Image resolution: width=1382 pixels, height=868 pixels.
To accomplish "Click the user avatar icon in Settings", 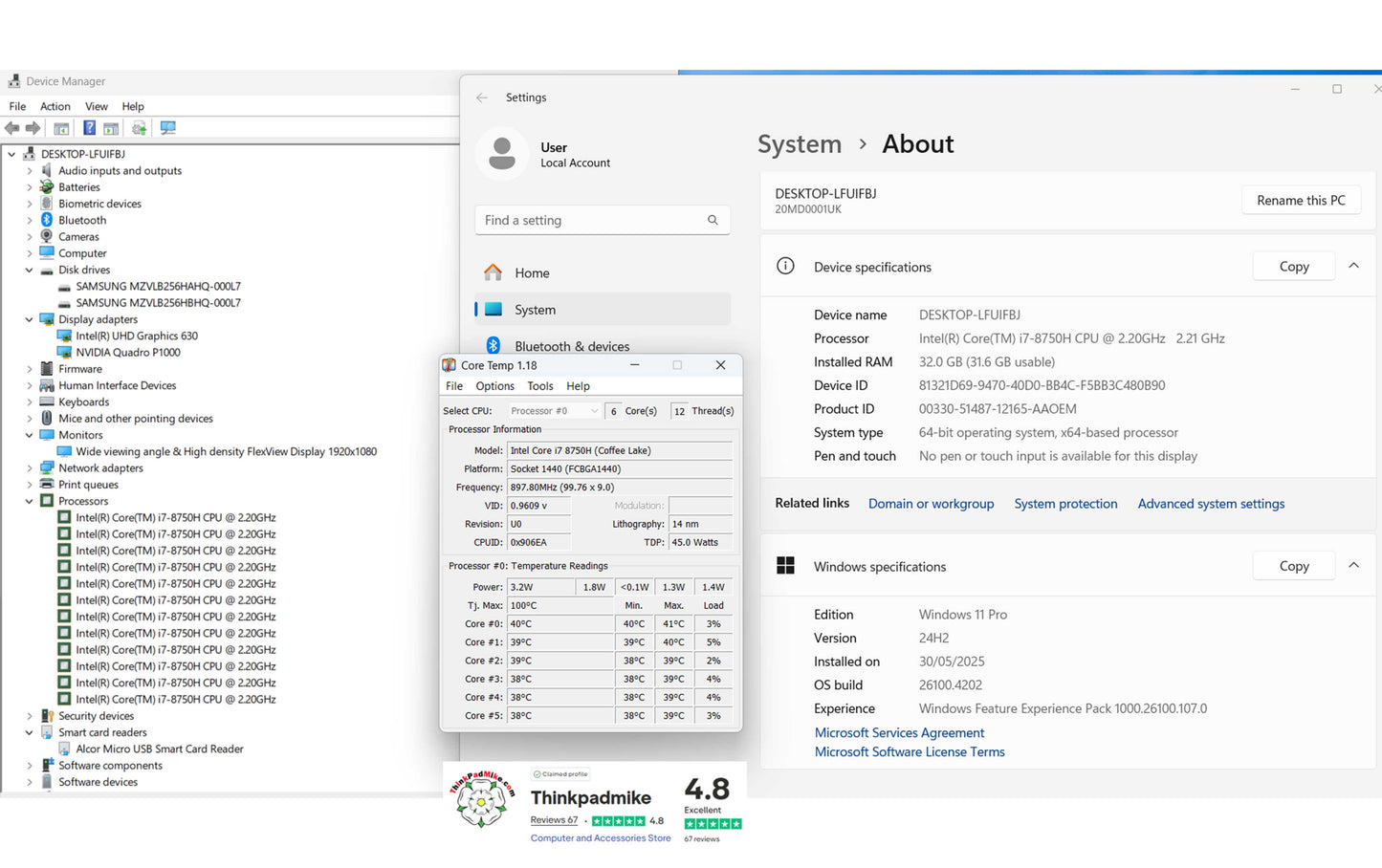I will pos(502,153).
